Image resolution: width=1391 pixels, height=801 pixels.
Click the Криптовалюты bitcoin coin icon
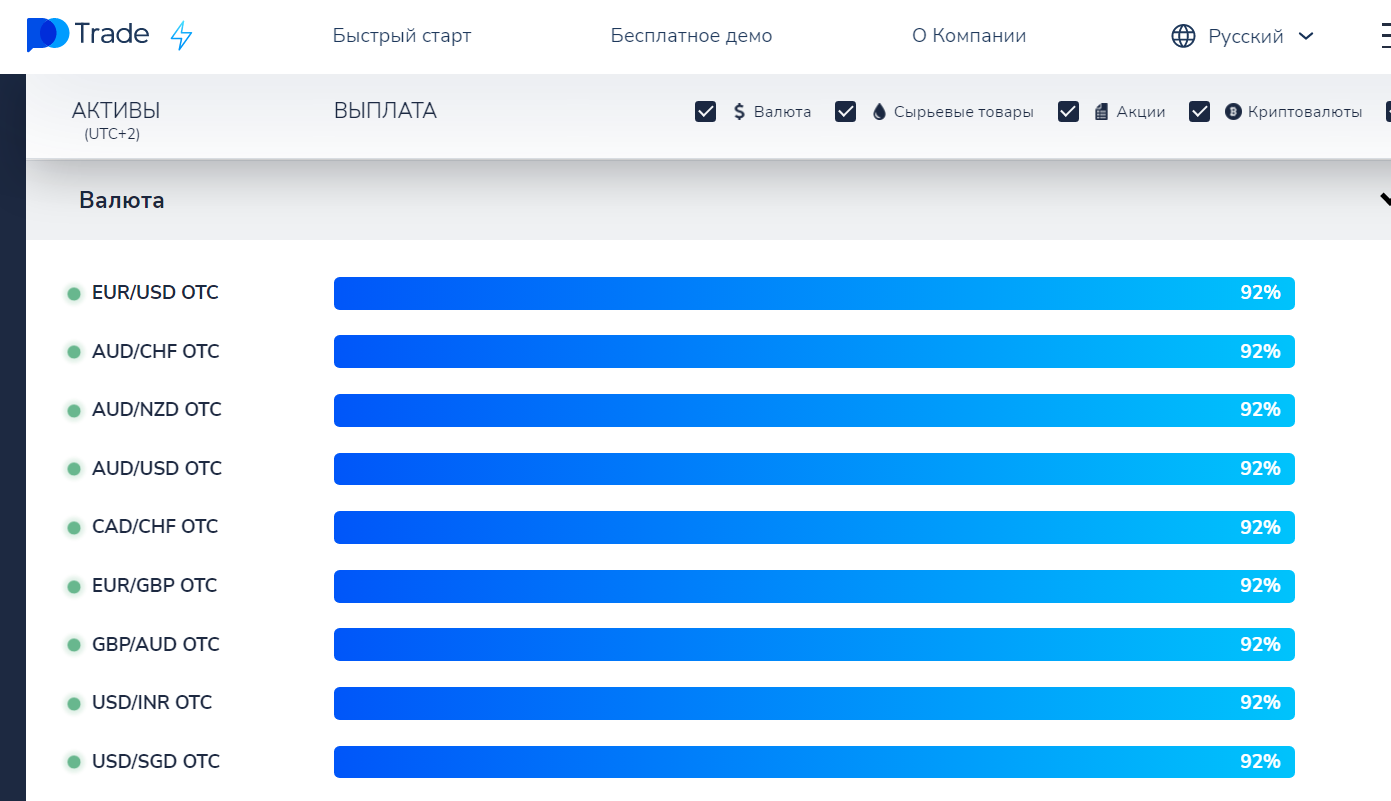1232,112
